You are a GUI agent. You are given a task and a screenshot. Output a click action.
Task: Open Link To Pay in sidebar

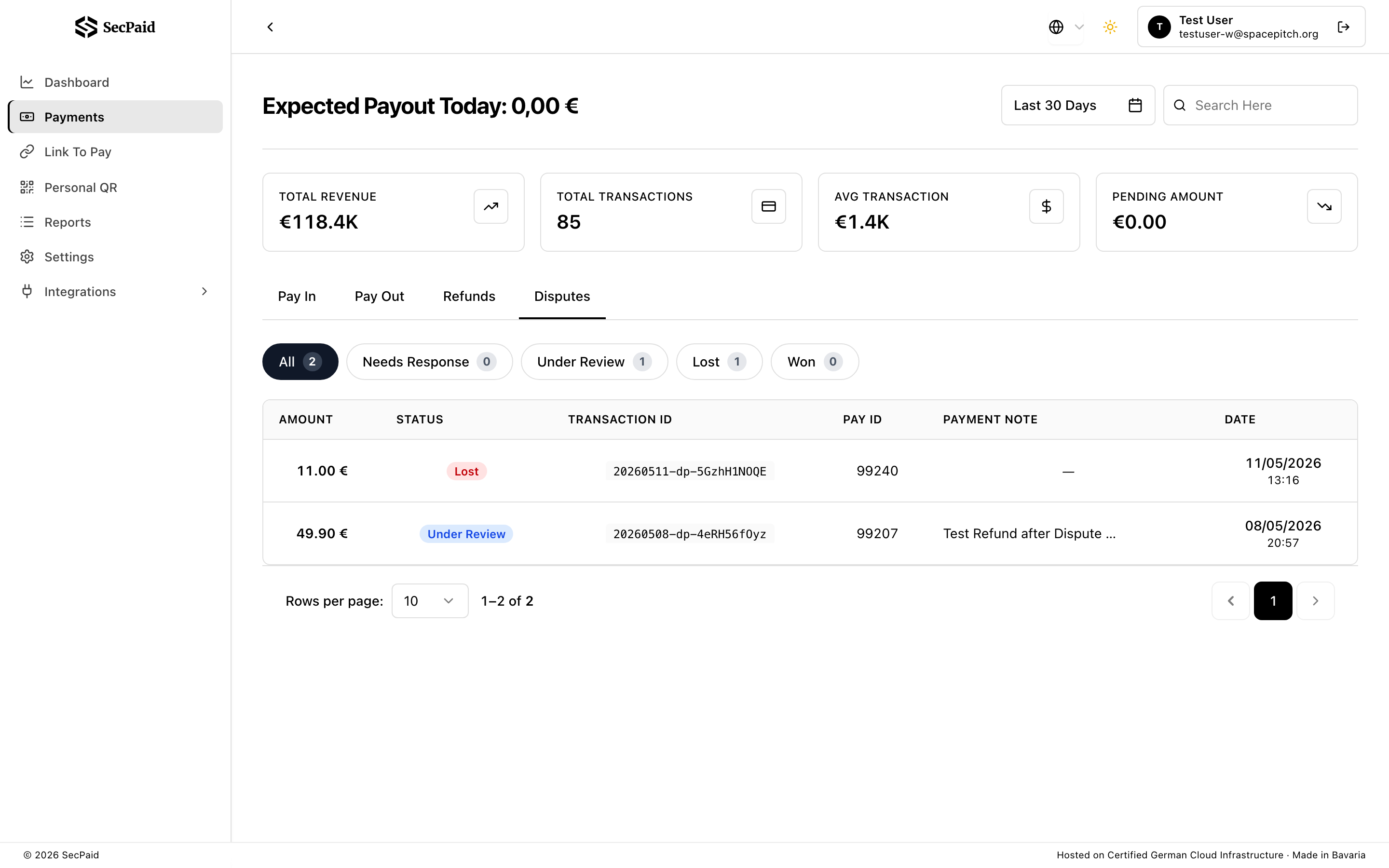115,151
